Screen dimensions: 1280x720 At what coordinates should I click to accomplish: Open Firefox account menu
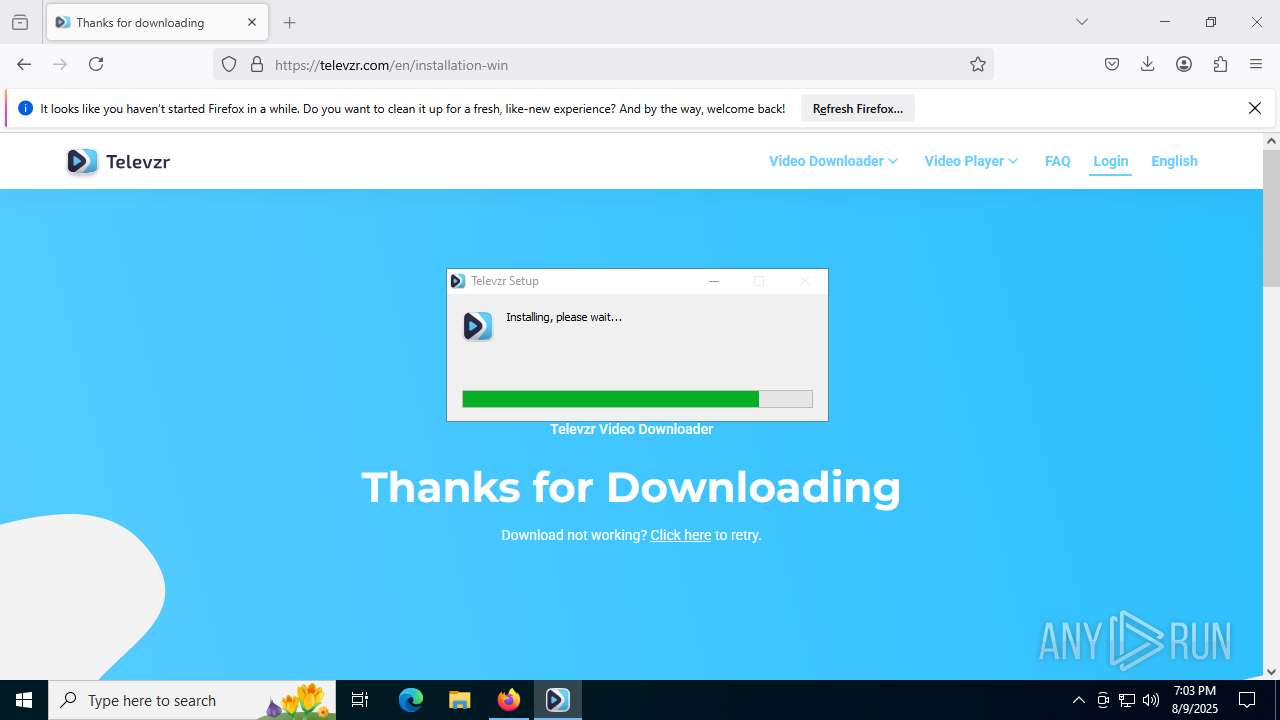click(x=1184, y=64)
